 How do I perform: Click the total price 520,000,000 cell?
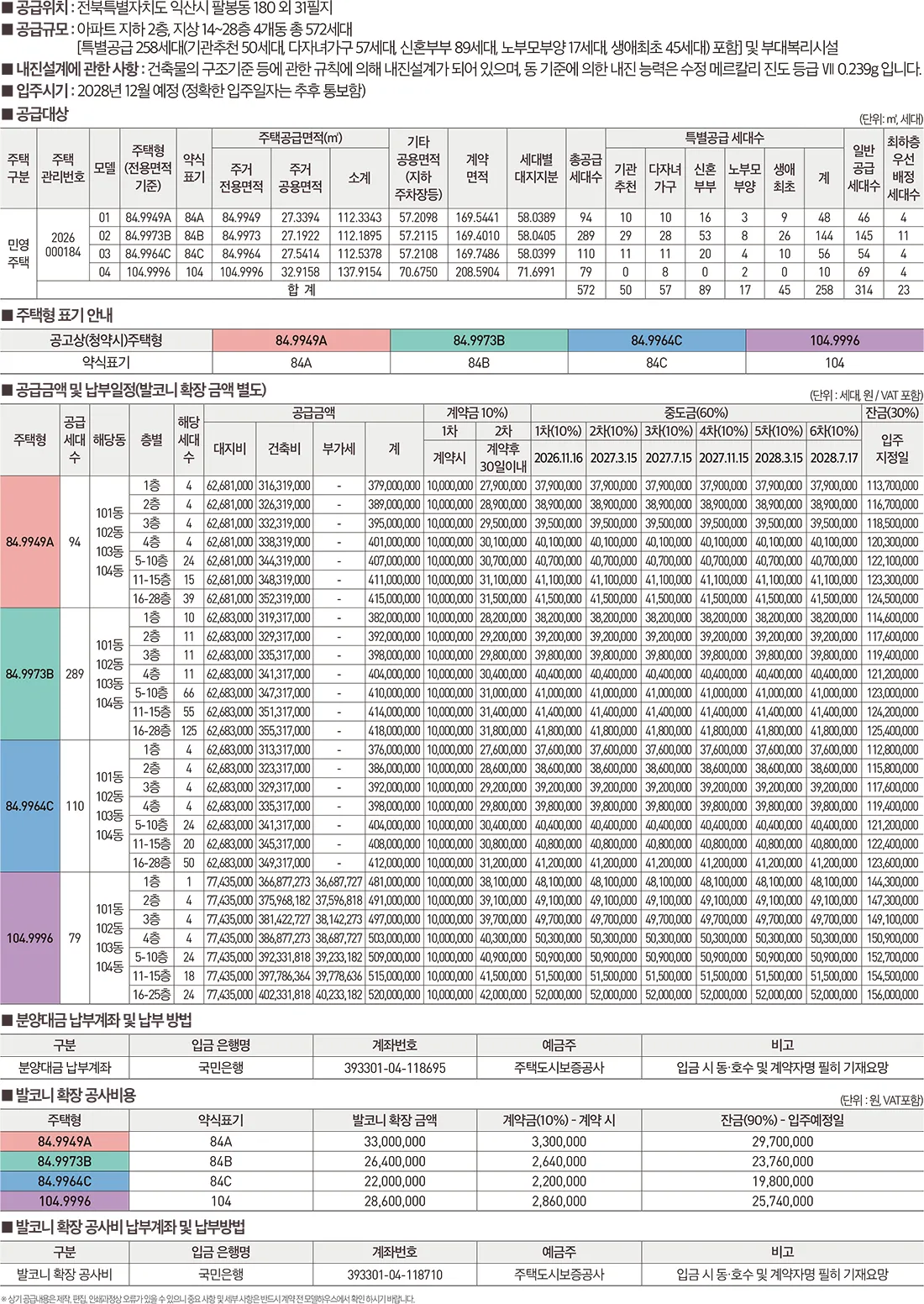(x=394, y=995)
